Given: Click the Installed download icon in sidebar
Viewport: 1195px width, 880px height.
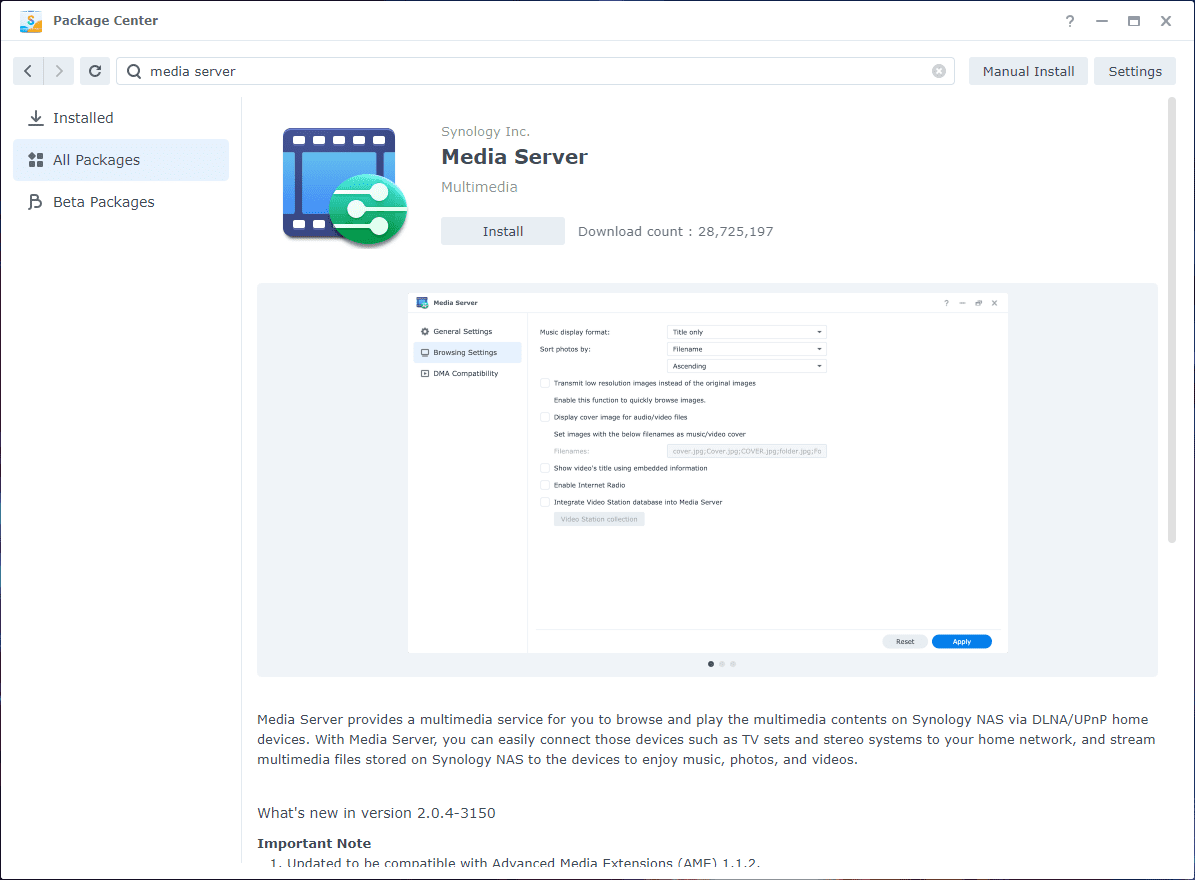Looking at the screenshot, I should (x=36, y=118).
